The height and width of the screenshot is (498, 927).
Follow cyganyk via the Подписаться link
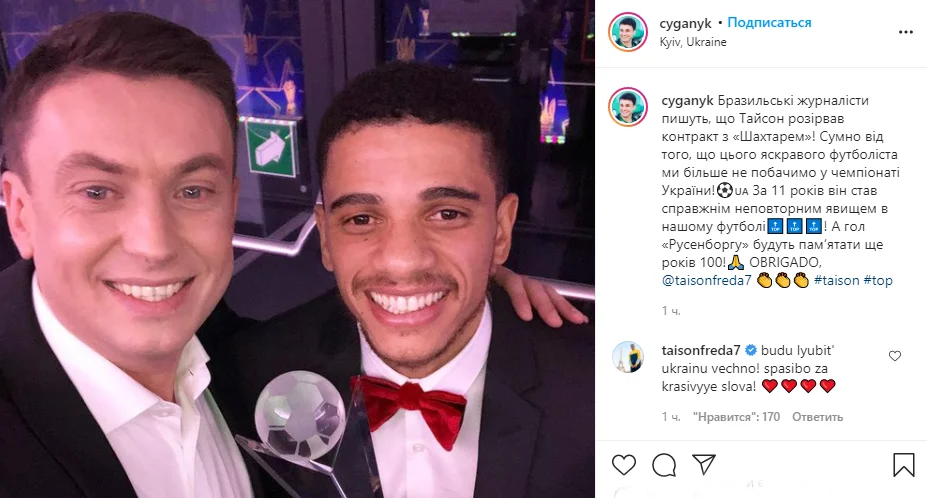point(769,23)
